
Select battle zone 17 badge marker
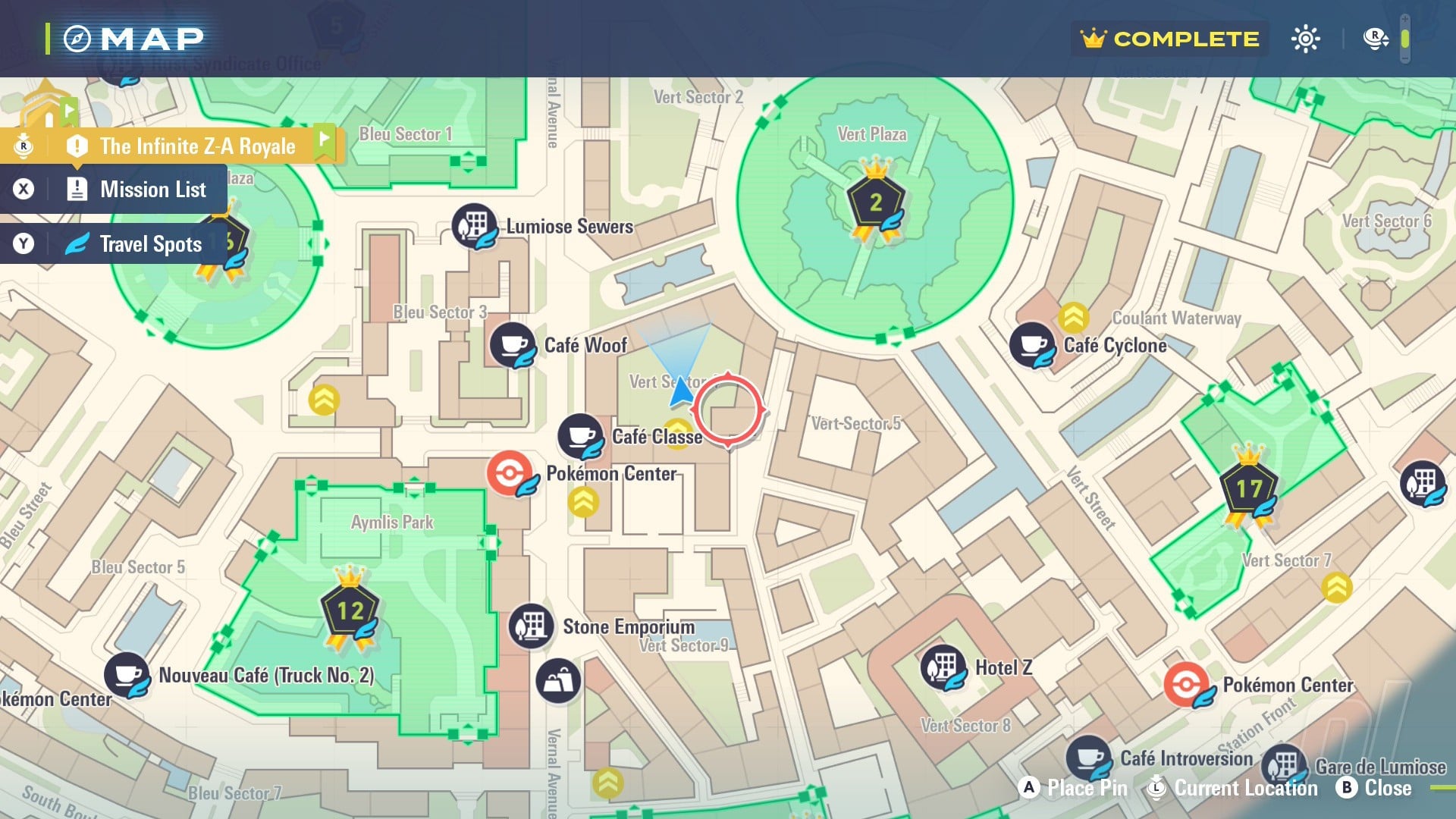pyautogui.click(x=1248, y=488)
